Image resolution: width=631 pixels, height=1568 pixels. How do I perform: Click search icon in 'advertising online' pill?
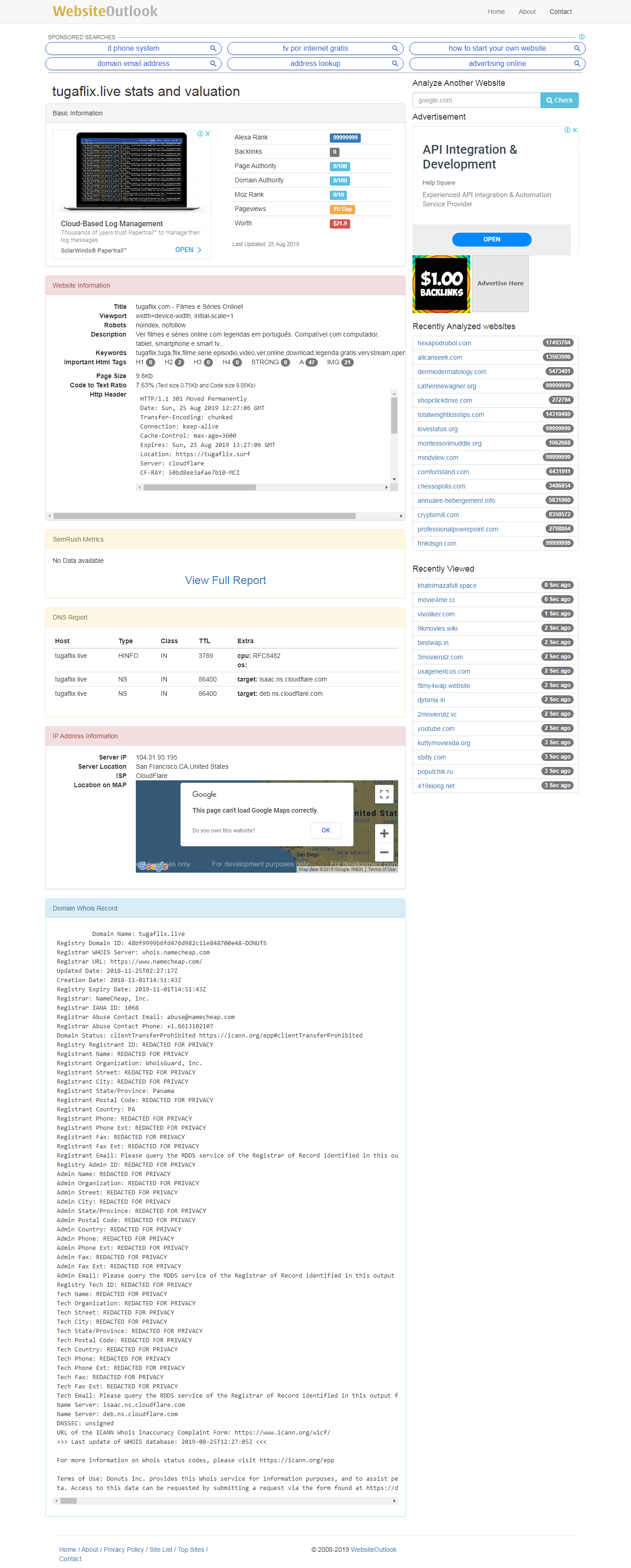[577, 63]
